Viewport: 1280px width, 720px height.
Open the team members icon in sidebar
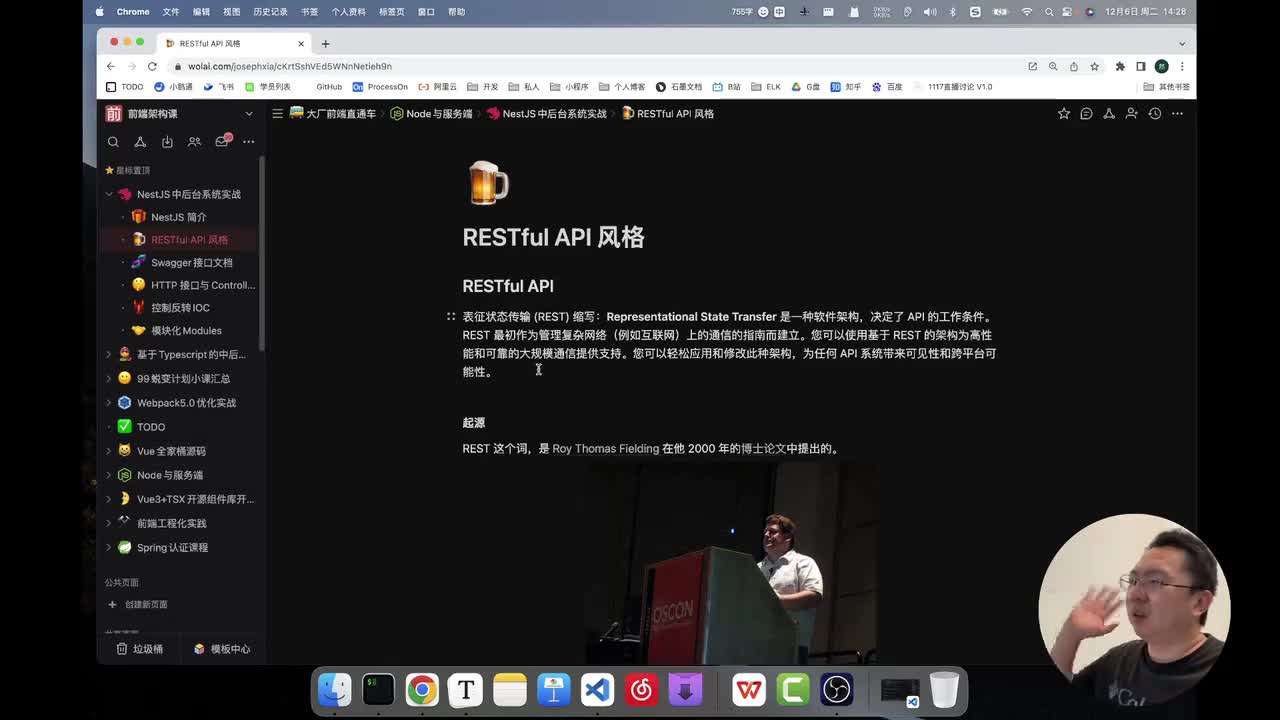(x=194, y=142)
